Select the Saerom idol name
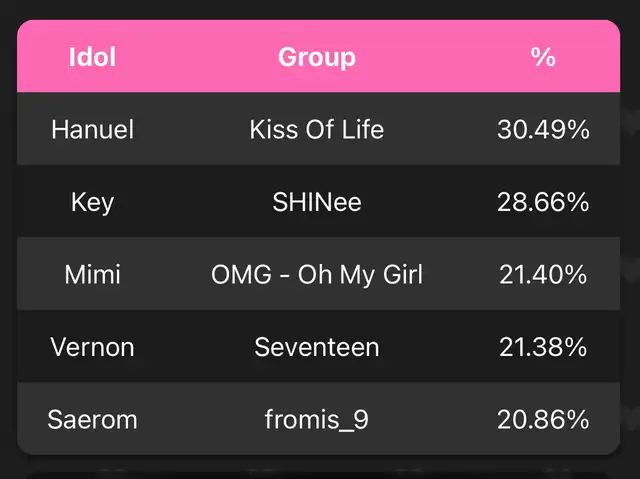Image resolution: width=640 pixels, height=479 pixels. point(93,419)
